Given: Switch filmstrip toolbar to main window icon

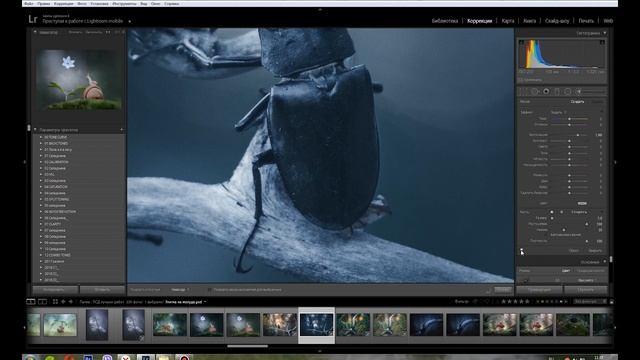Looking at the screenshot, I should pyautogui.click(x=31, y=302).
